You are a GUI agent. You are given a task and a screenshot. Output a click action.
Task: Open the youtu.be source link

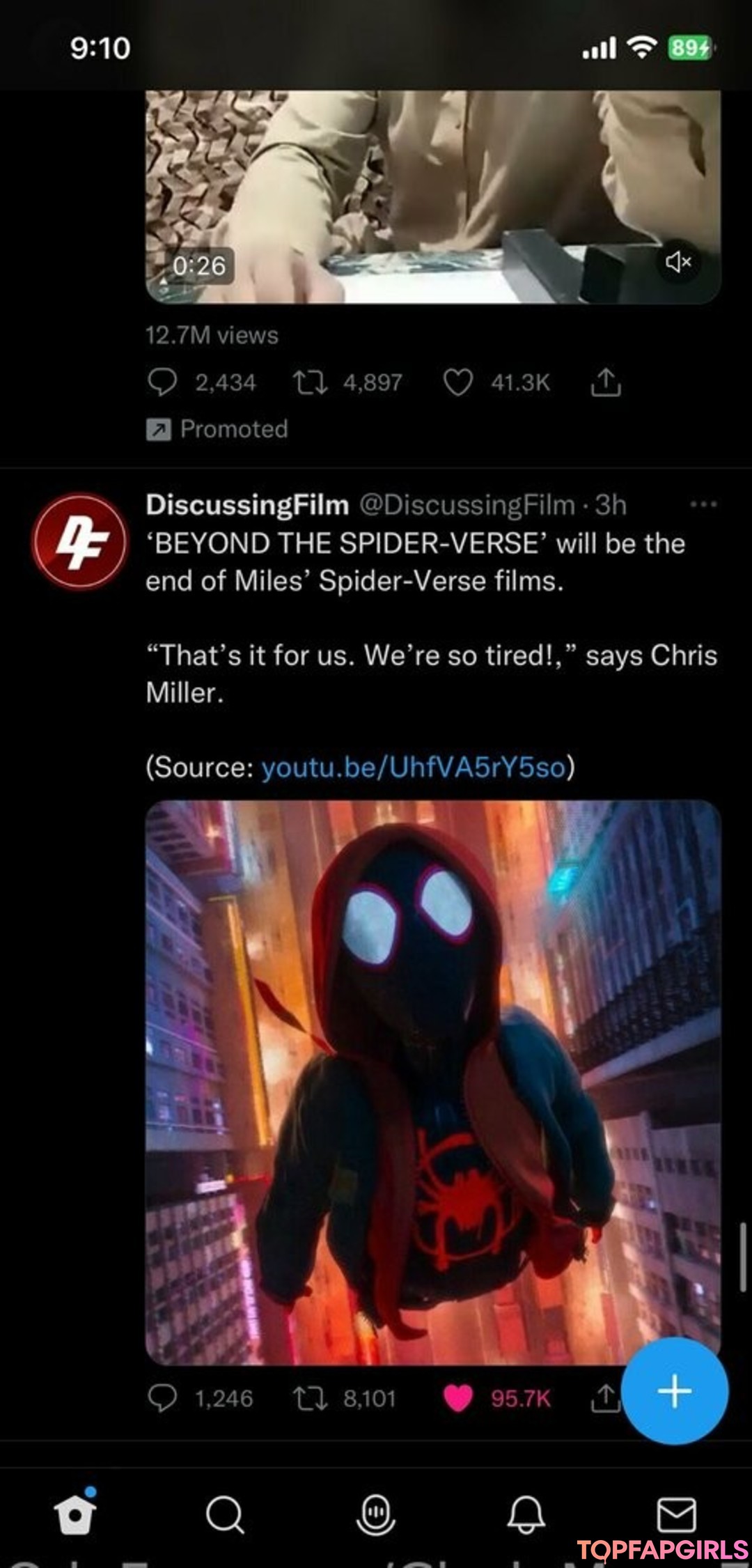coord(414,767)
